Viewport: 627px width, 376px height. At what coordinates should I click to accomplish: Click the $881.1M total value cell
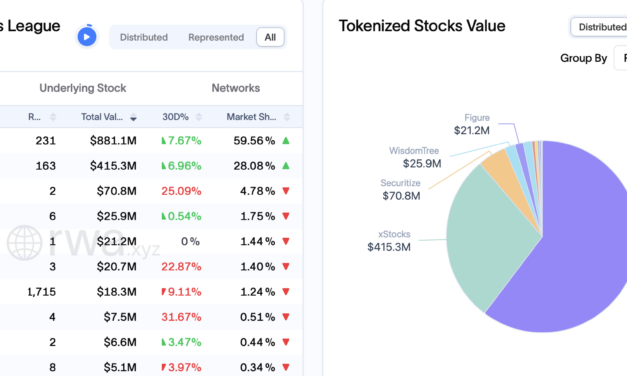[113, 141]
